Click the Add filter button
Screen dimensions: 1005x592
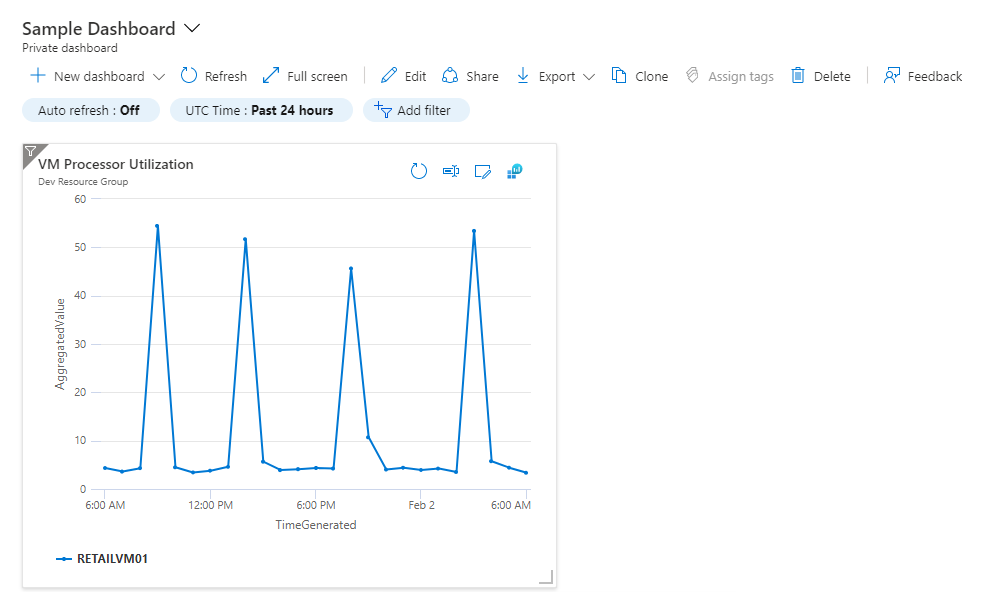416,110
